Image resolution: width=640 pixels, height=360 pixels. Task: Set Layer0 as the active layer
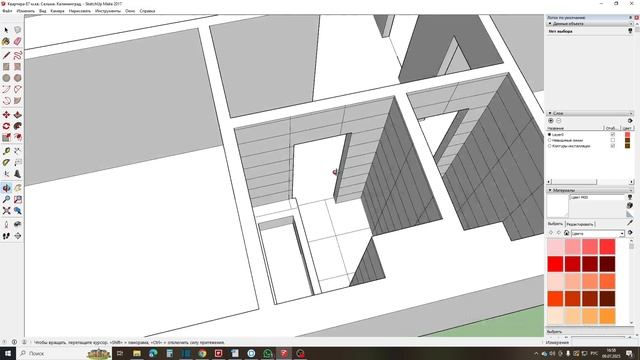549,134
